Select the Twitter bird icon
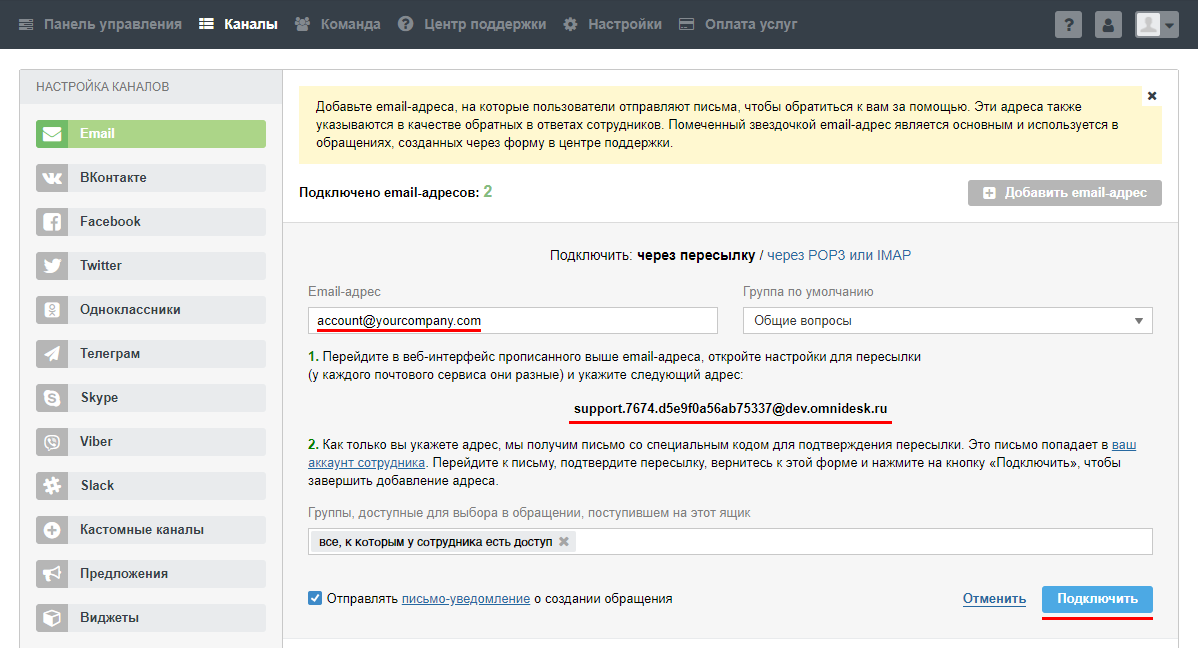The image size is (1198, 648). coord(51,266)
